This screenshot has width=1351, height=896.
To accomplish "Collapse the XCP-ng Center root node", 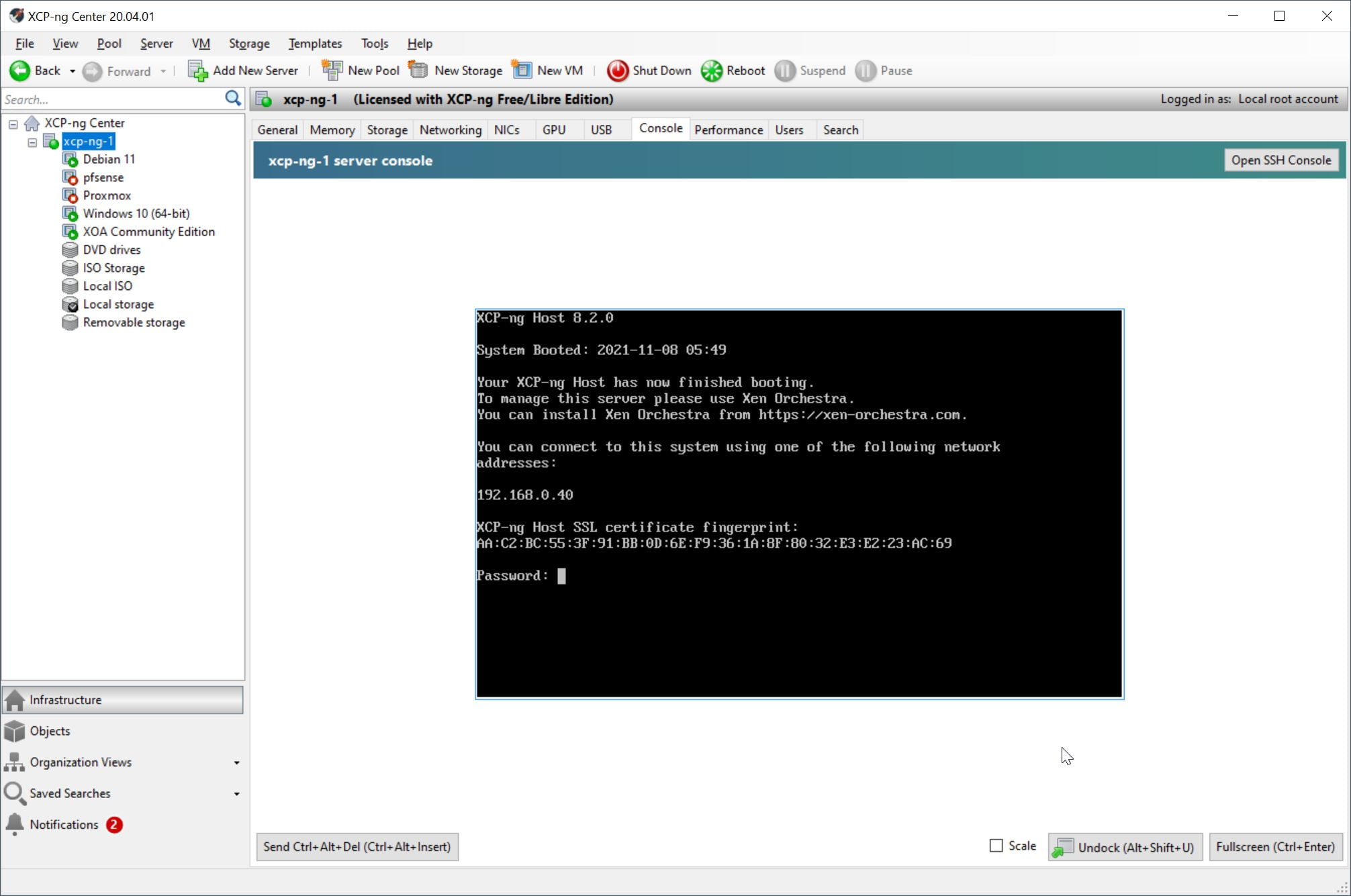I will 13,123.
